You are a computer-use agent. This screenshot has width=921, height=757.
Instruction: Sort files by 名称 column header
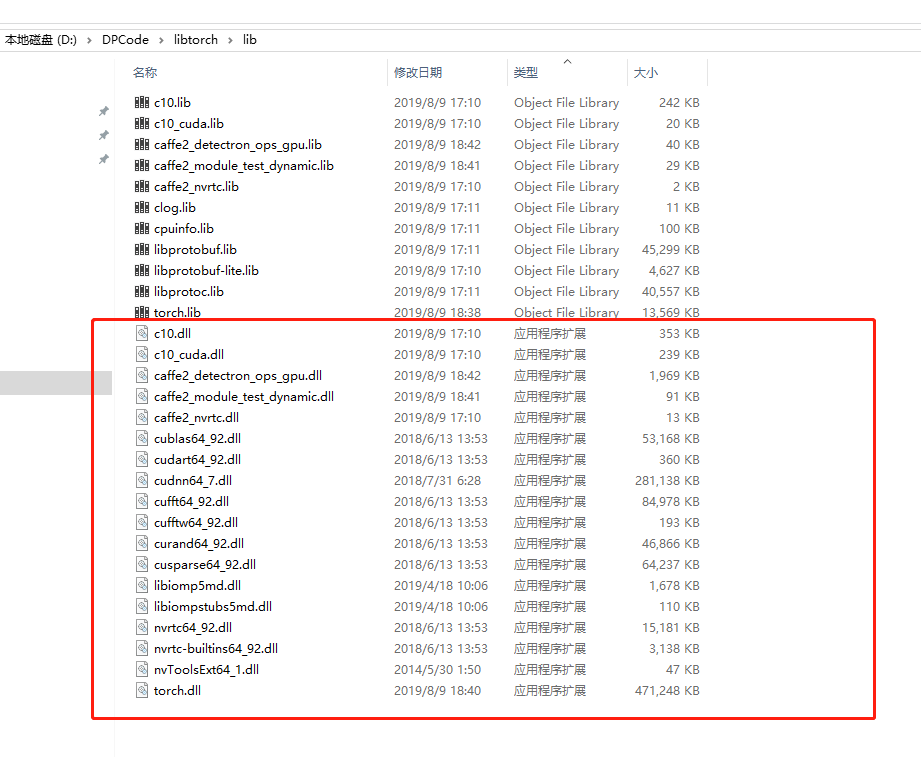(145, 73)
